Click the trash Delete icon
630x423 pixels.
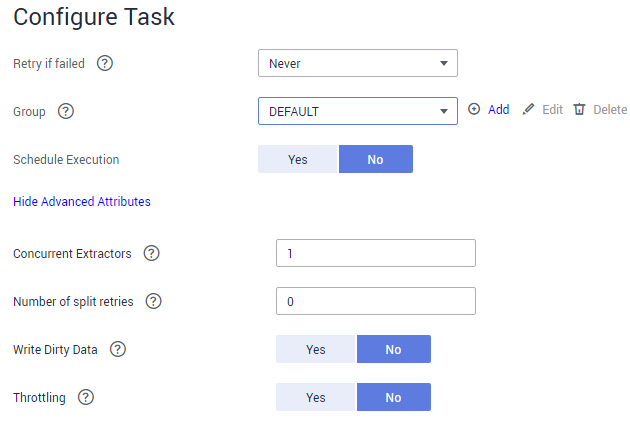click(x=579, y=109)
